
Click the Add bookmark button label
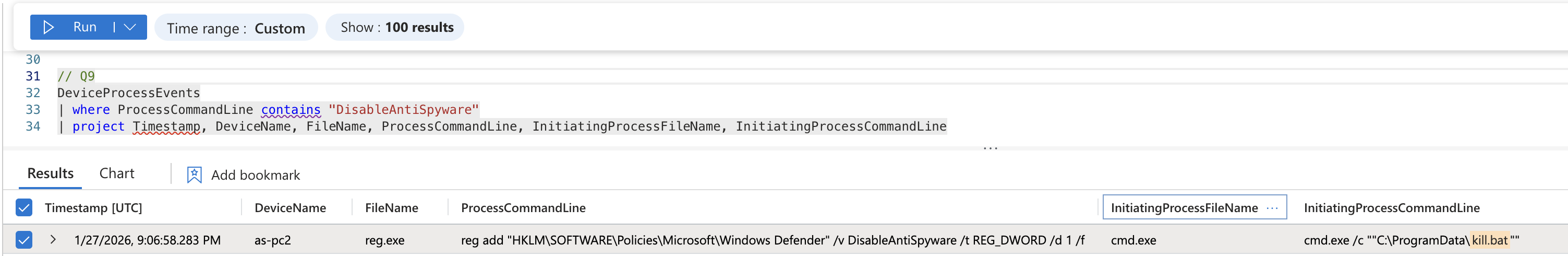coord(256,176)
